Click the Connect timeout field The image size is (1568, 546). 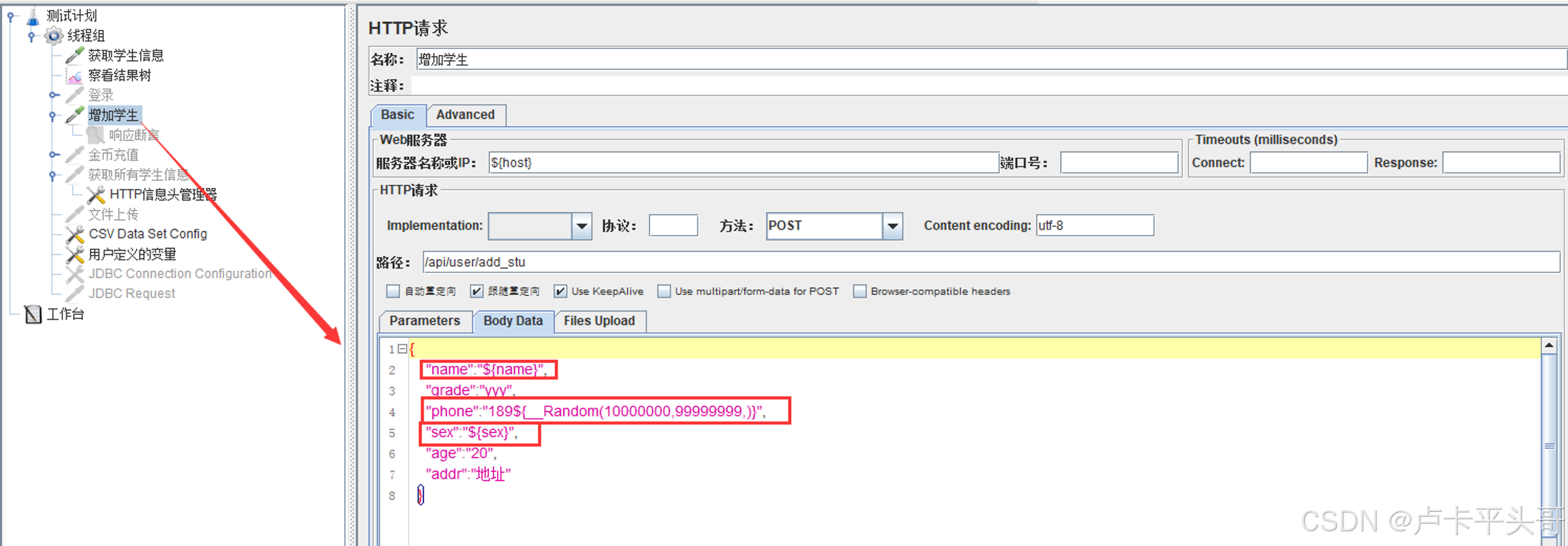pyautogui.click(x=1308, y=163)
